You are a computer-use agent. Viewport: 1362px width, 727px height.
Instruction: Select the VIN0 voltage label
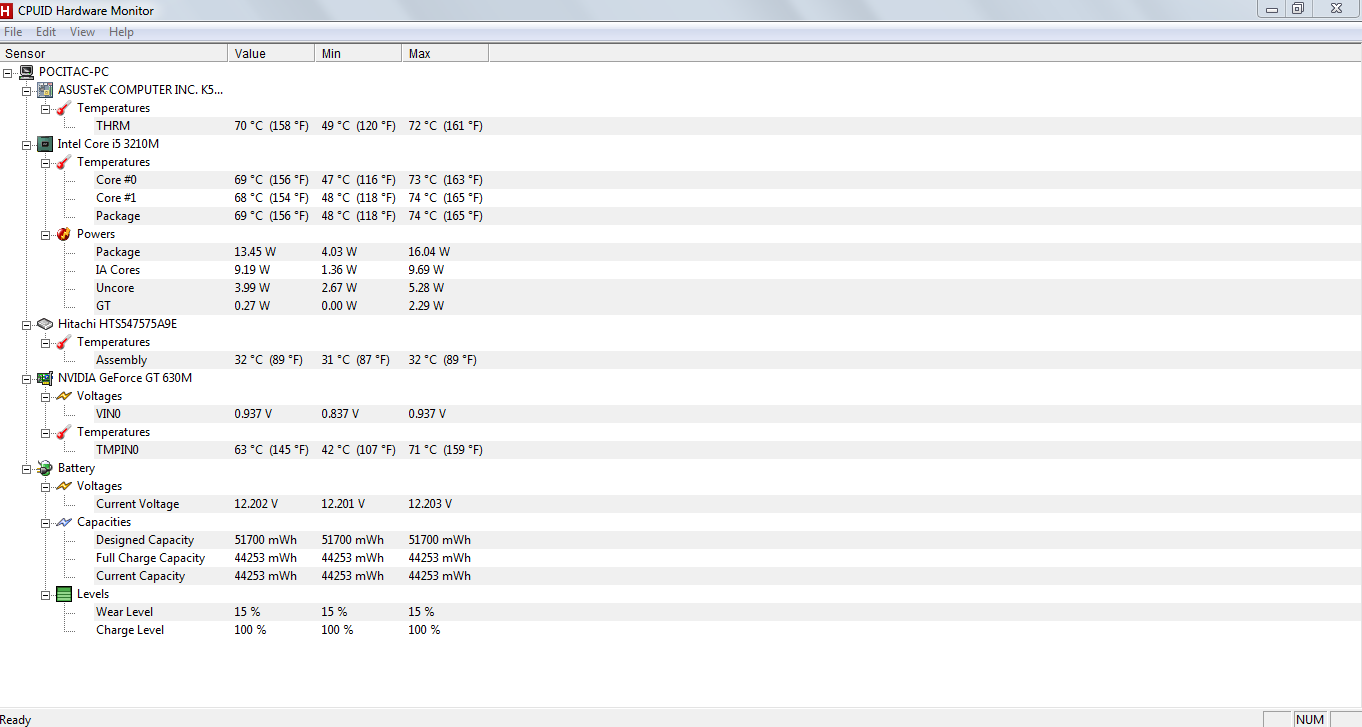[x=108, y=414]
